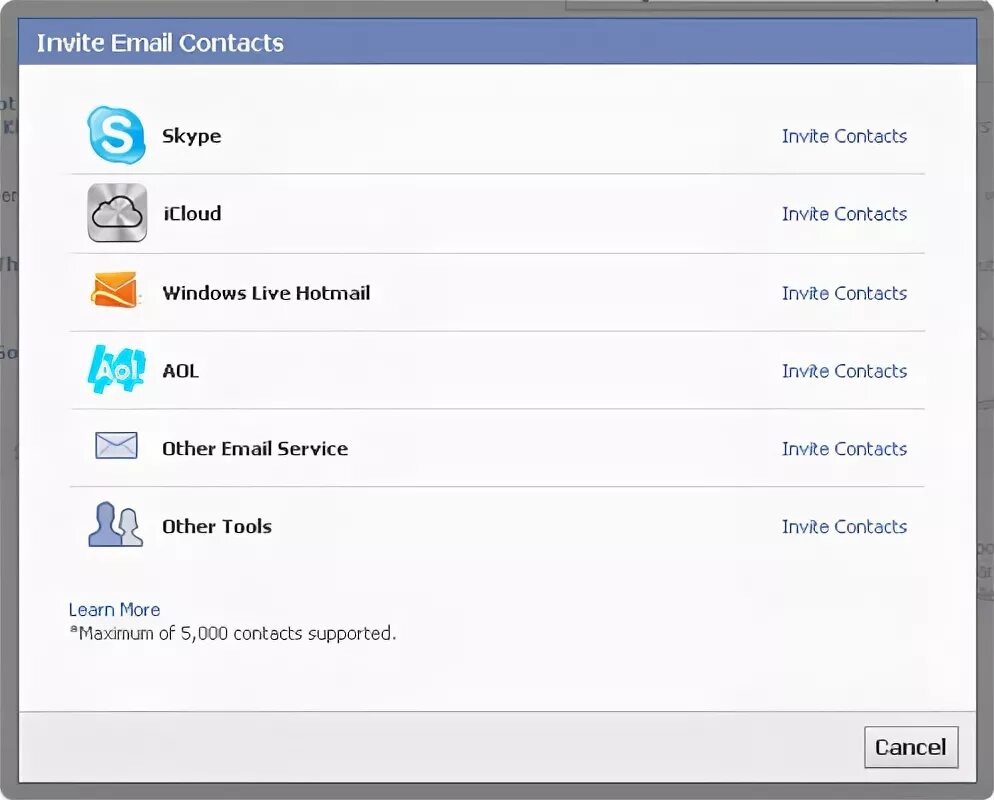Image resolution: width=994 pixels, height=800 pixels.
Task: Click the AOL logo icon
Action: click(116, 369)
